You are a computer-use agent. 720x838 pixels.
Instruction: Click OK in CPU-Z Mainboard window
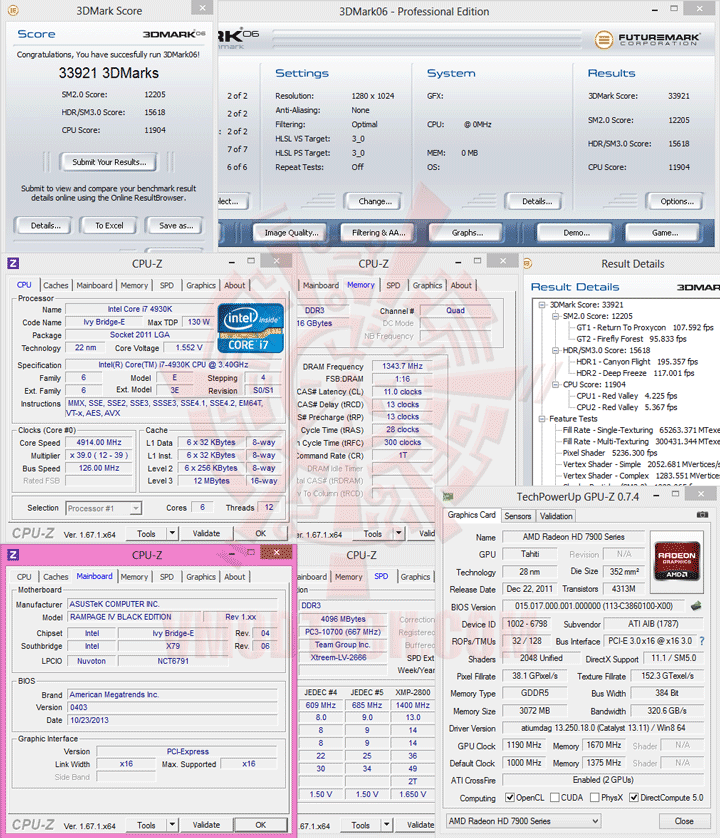click(260, 825)
